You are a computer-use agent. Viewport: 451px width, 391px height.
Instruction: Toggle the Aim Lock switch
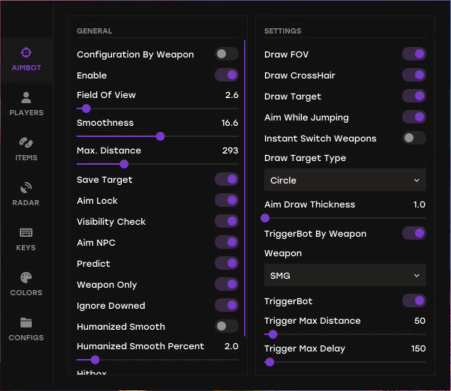point(227,200)
